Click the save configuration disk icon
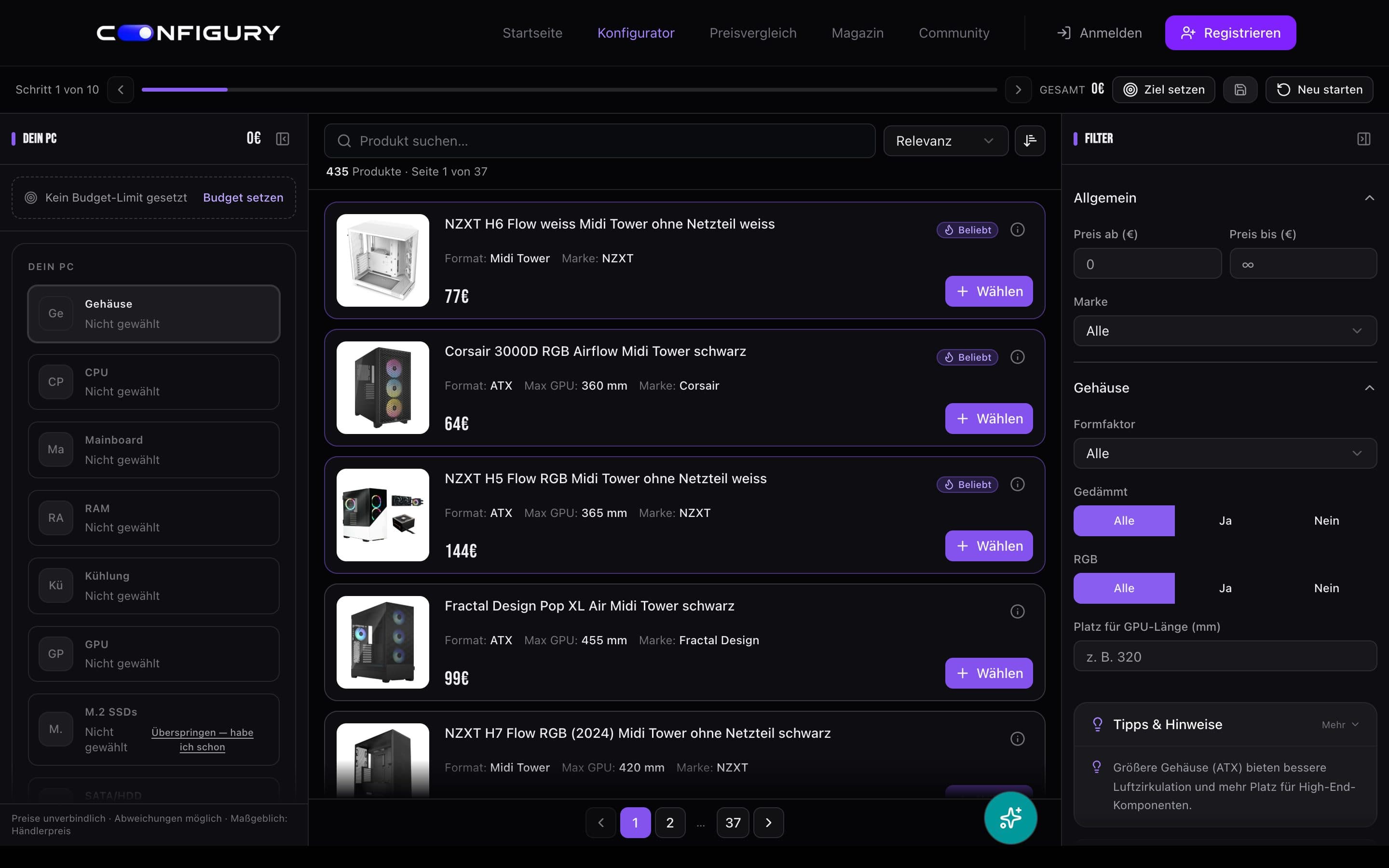The image size is (1389, 868). click(1240, 90)
